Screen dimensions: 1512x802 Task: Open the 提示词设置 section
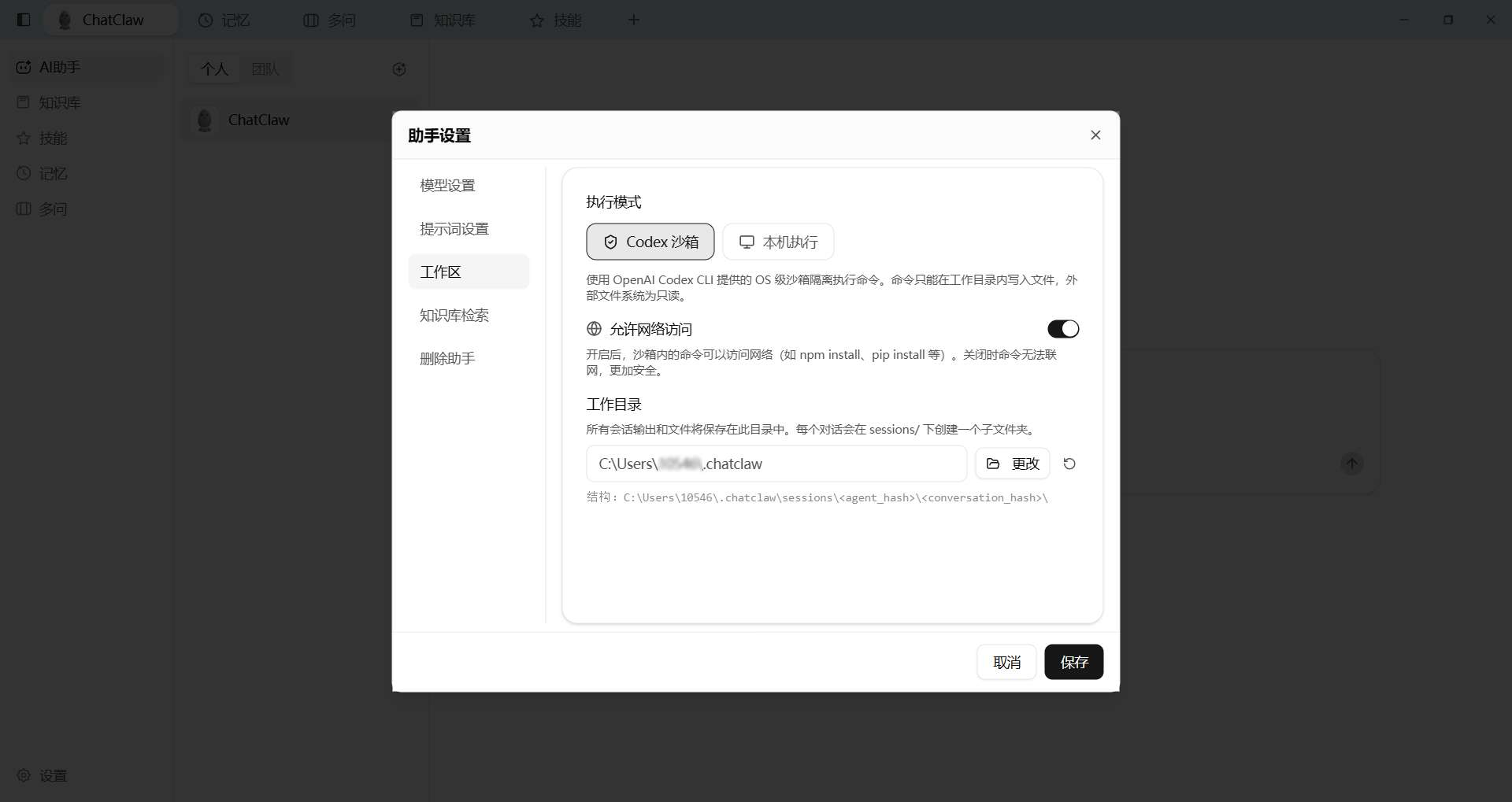(454, 228)
